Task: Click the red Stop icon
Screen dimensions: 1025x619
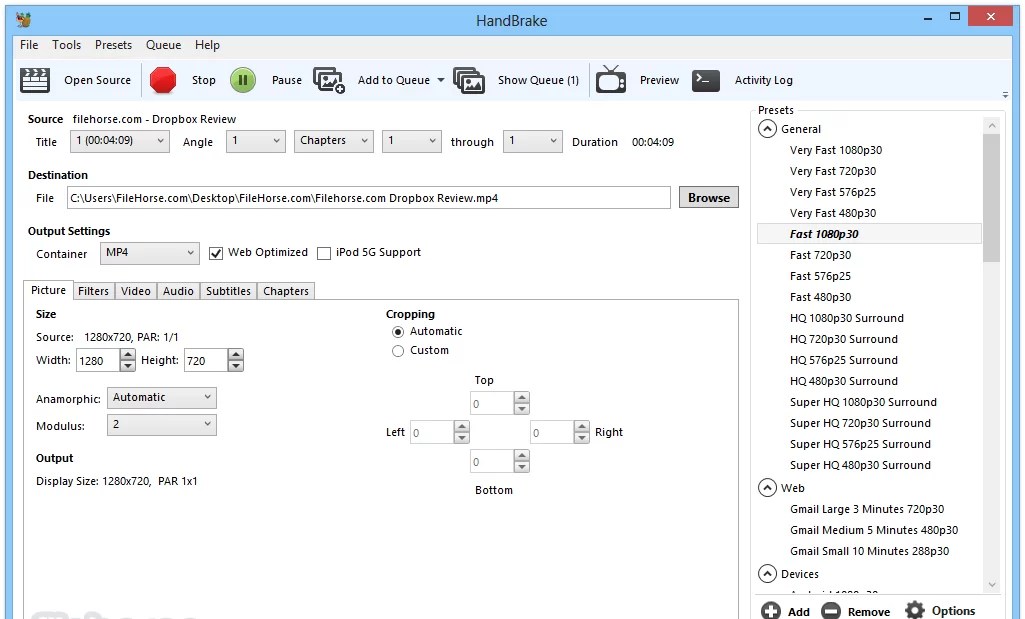Action: point(162,79)
